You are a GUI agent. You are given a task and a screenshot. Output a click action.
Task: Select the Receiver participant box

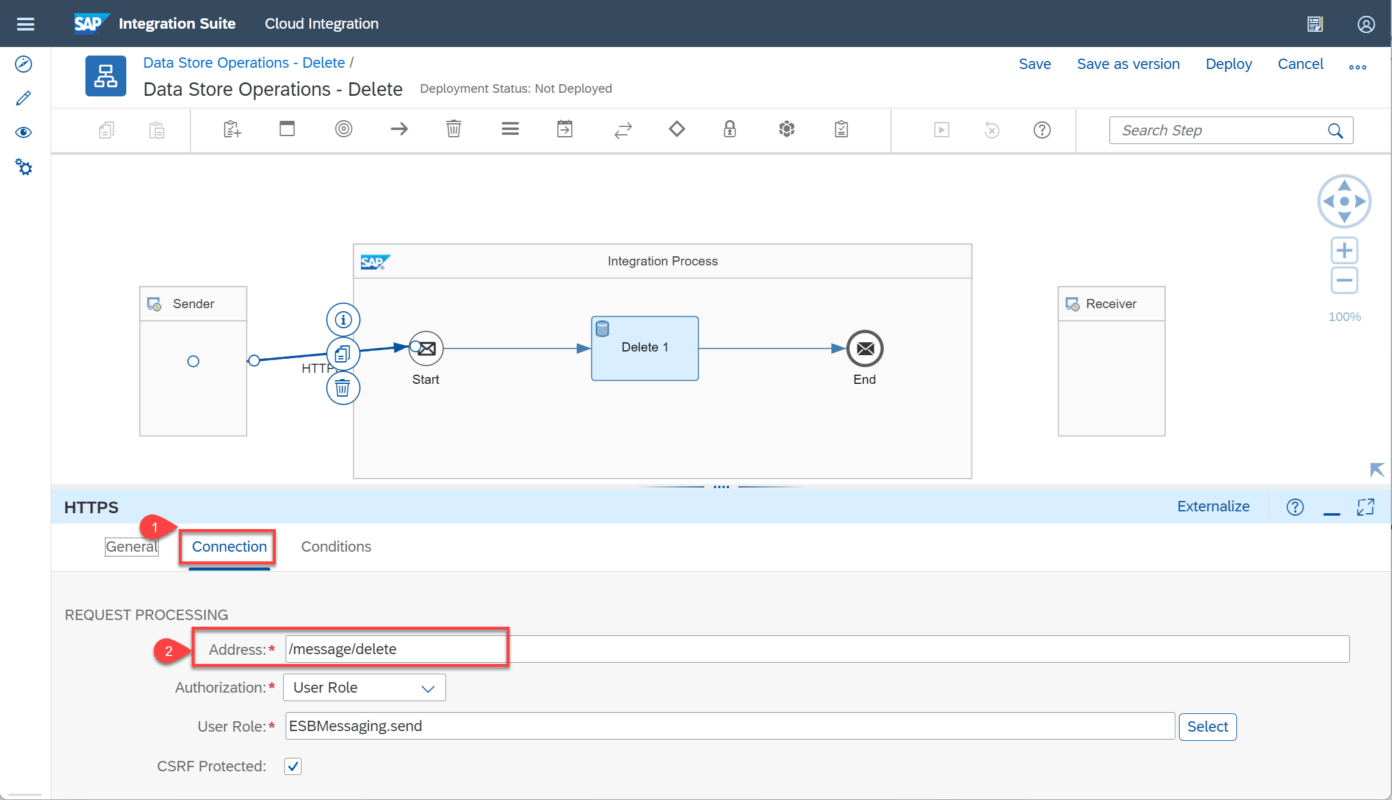[x=1111, y=361]
